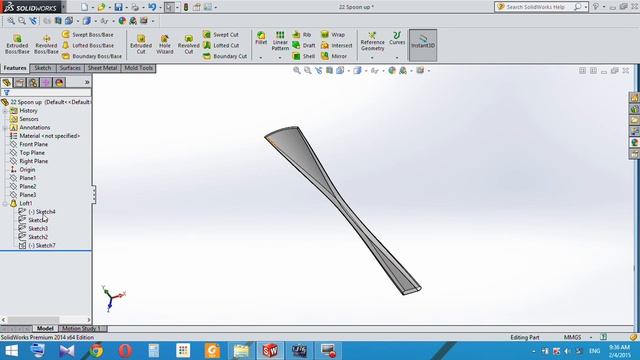The width and height of the screenshot is (640, 360).
Task: Switch to the Surfaces tab
Action: pyautogui.click(x=70, y=68)
